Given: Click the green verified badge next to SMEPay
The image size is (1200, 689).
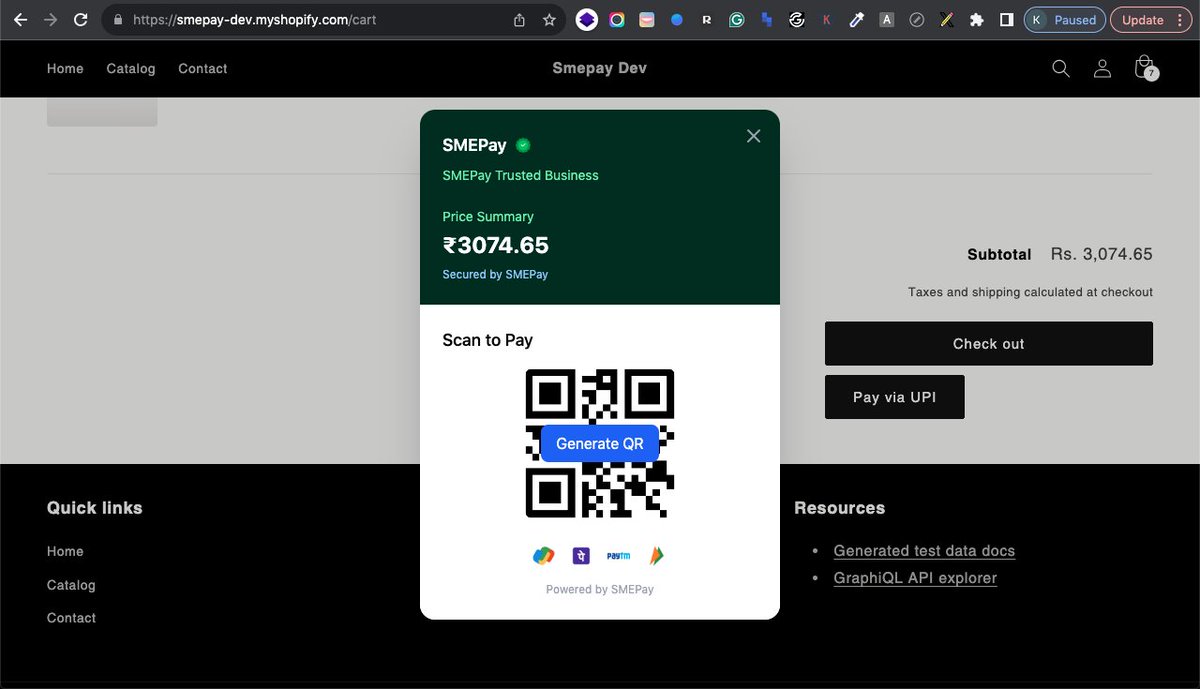Looking at the screenshot, I should [523, 145].
